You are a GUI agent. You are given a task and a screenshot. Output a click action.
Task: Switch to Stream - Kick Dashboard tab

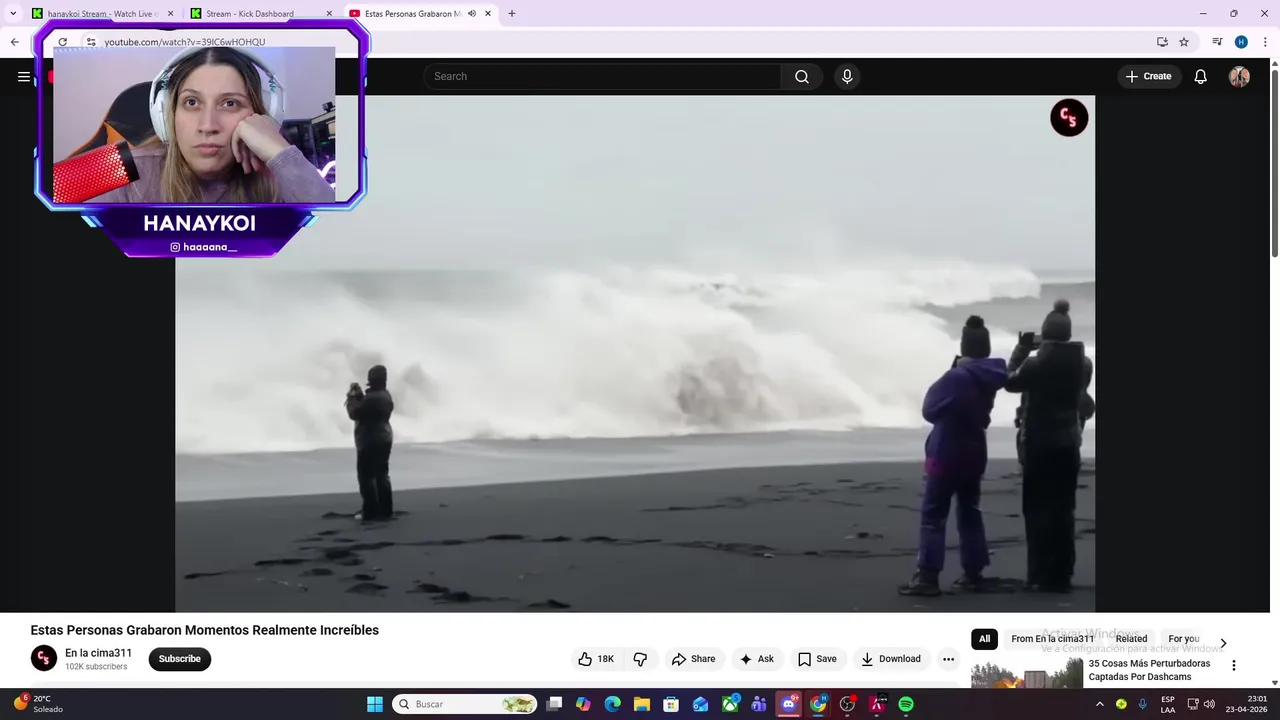pos(261,14)
